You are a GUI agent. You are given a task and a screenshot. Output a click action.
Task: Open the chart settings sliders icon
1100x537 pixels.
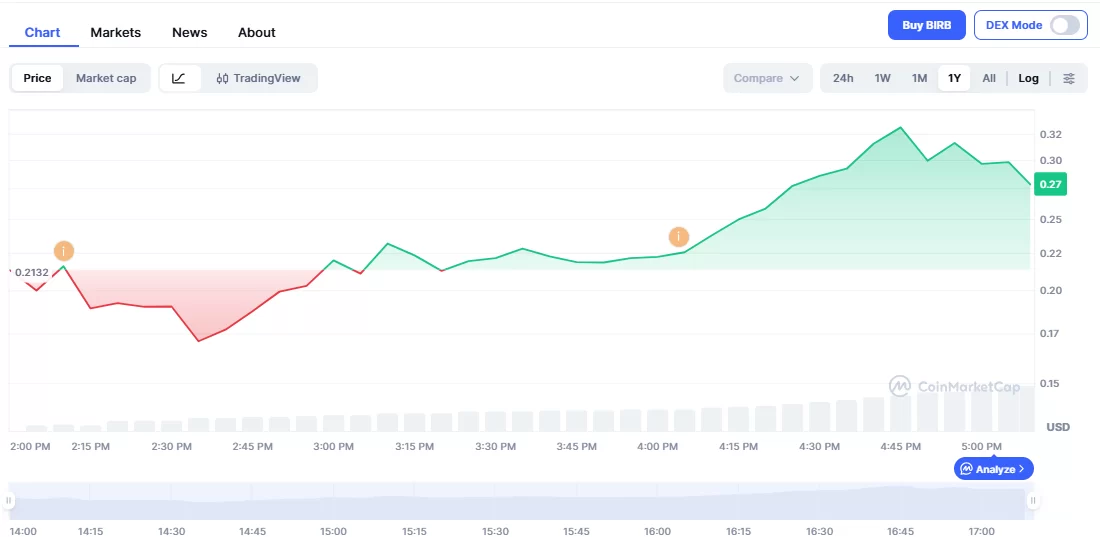(x=1069, y=78)
